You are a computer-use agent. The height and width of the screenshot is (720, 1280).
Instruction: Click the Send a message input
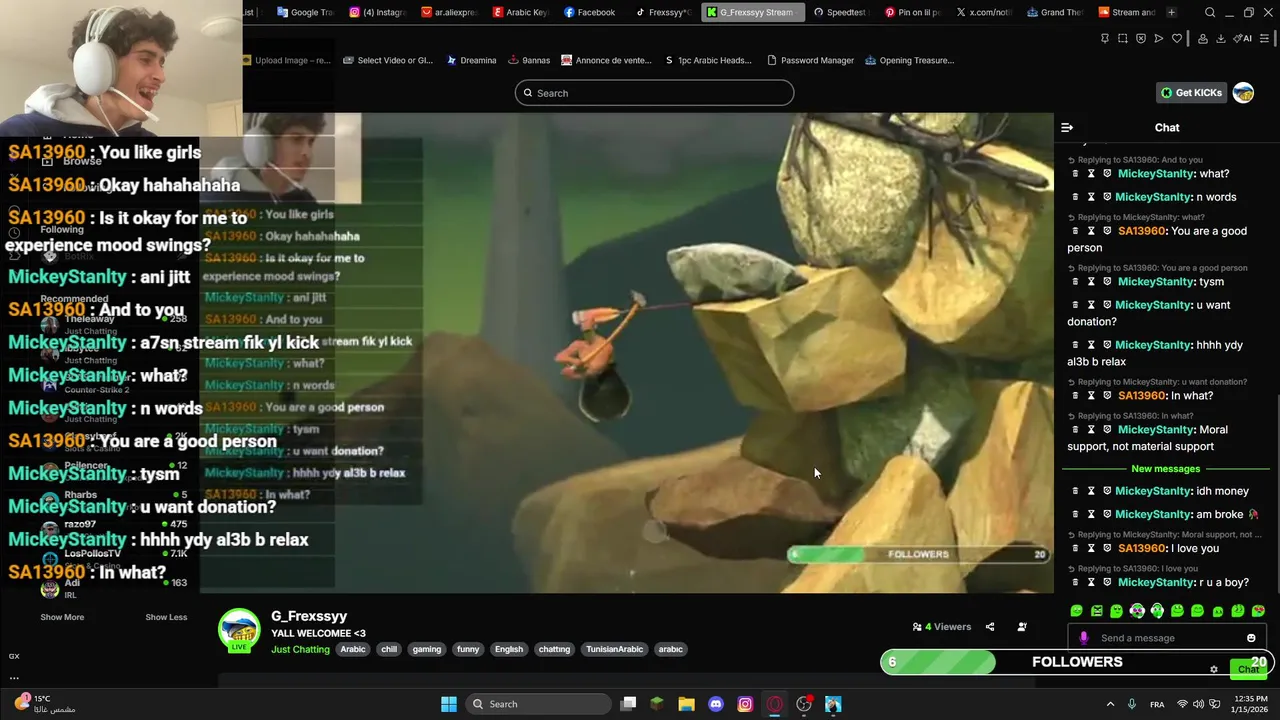(1165, 638)
